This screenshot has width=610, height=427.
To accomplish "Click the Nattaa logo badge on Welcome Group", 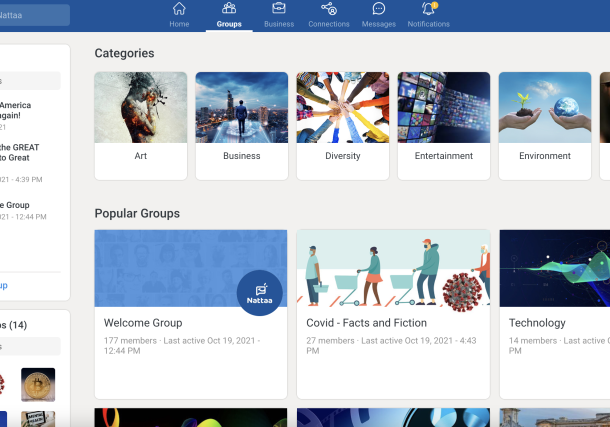I will pos(259,292).
